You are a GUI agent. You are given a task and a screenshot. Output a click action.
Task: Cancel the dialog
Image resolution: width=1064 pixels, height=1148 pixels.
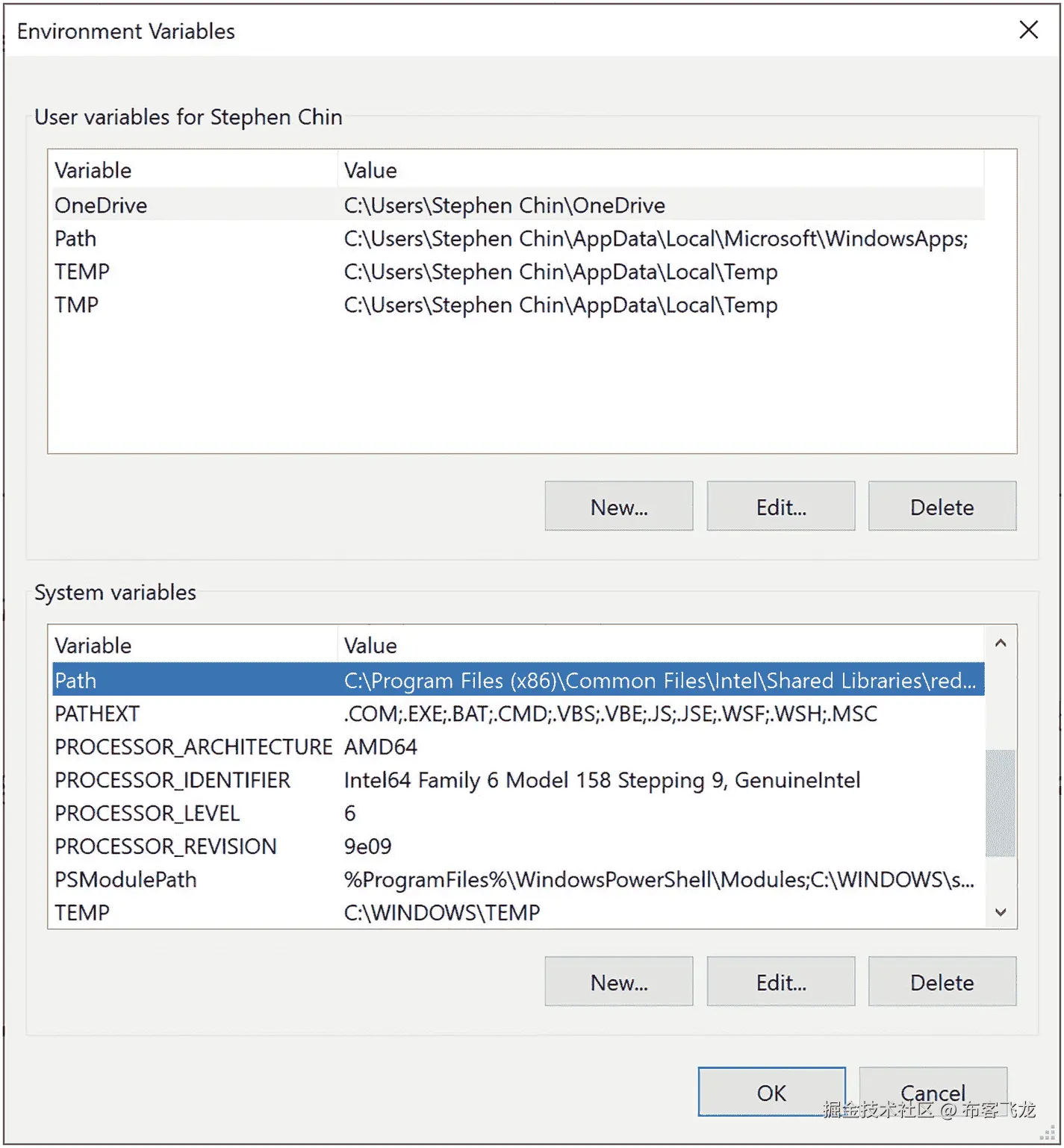coord(933,1093)
